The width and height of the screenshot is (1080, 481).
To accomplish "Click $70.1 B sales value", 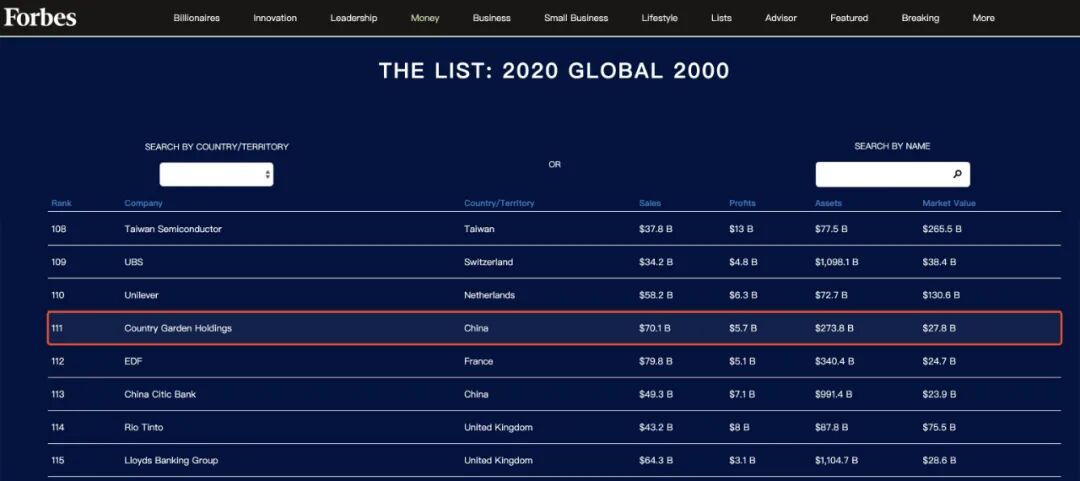I will point(655,328).
